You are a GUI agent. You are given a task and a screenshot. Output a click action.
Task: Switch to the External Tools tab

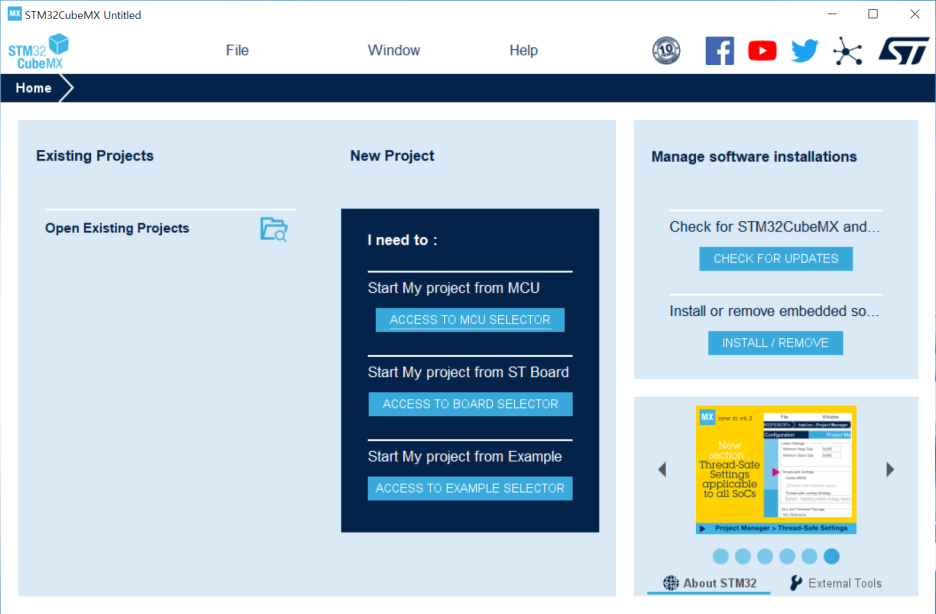[835, 583]
